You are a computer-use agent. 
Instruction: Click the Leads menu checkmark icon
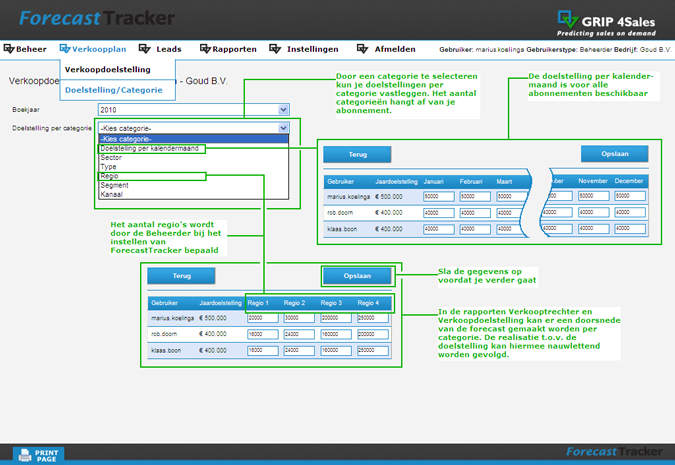(x=145, y=49)
